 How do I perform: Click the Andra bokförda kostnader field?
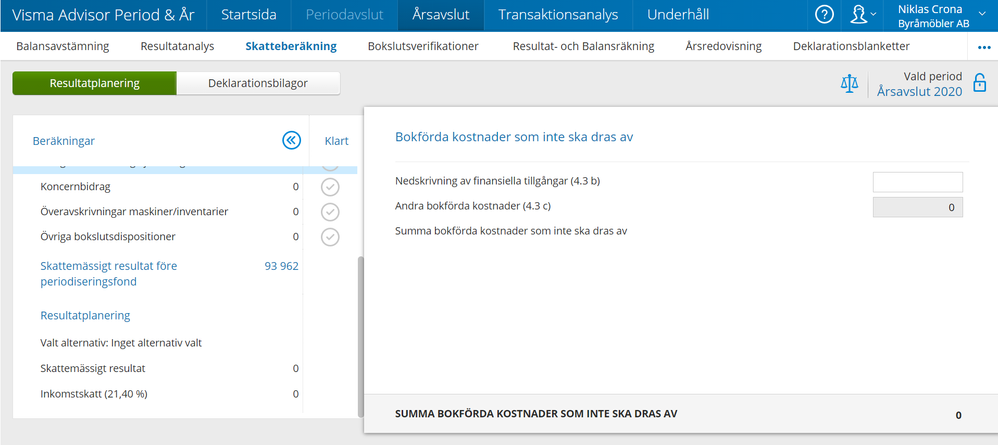click(917, 207)
